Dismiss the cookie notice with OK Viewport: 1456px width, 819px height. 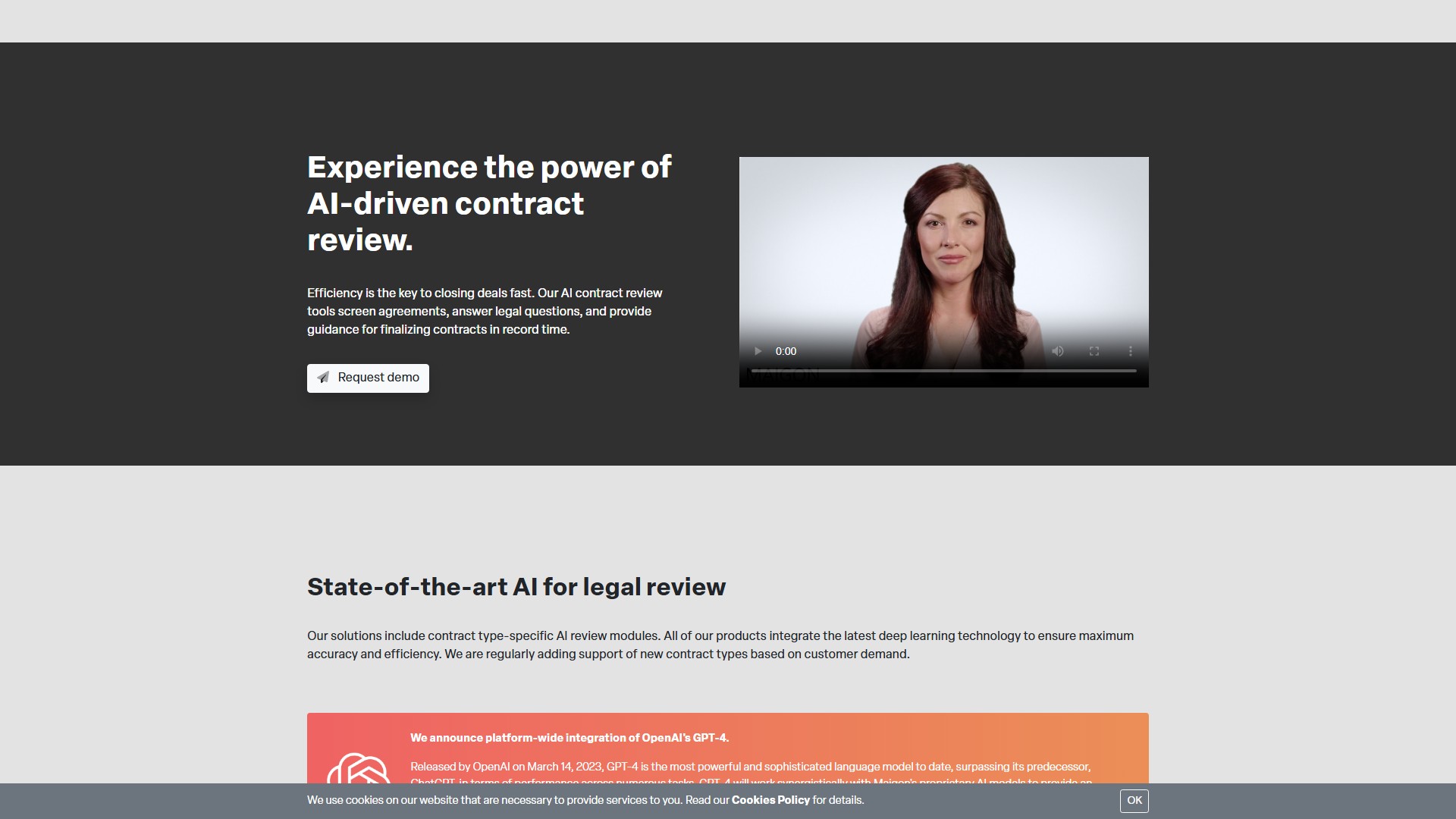pos(1134,800)
